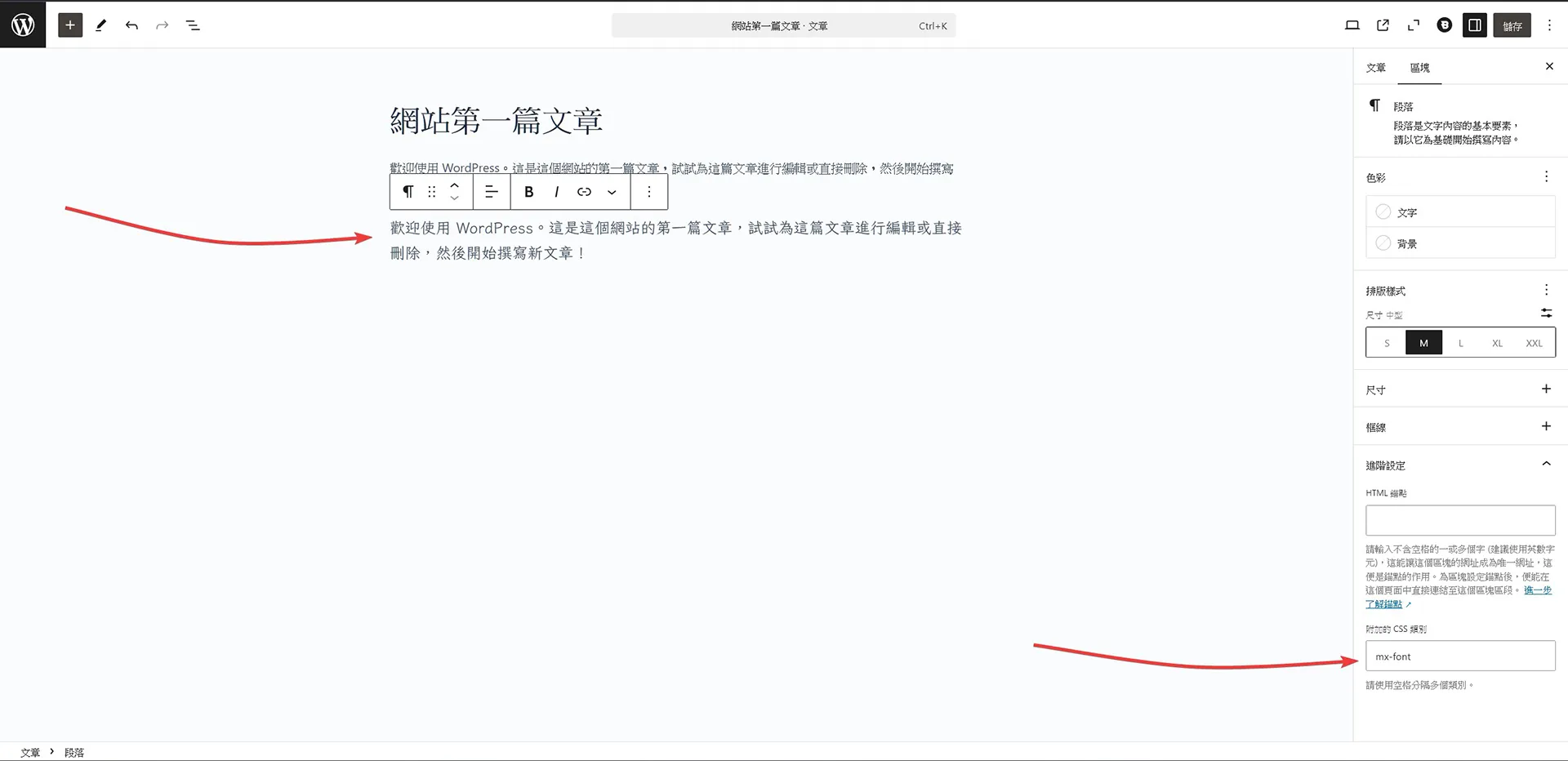The image size is (1568, 761).
Task: Redo the last undone change
Action: pyautogui.click(x=163, y=25)
